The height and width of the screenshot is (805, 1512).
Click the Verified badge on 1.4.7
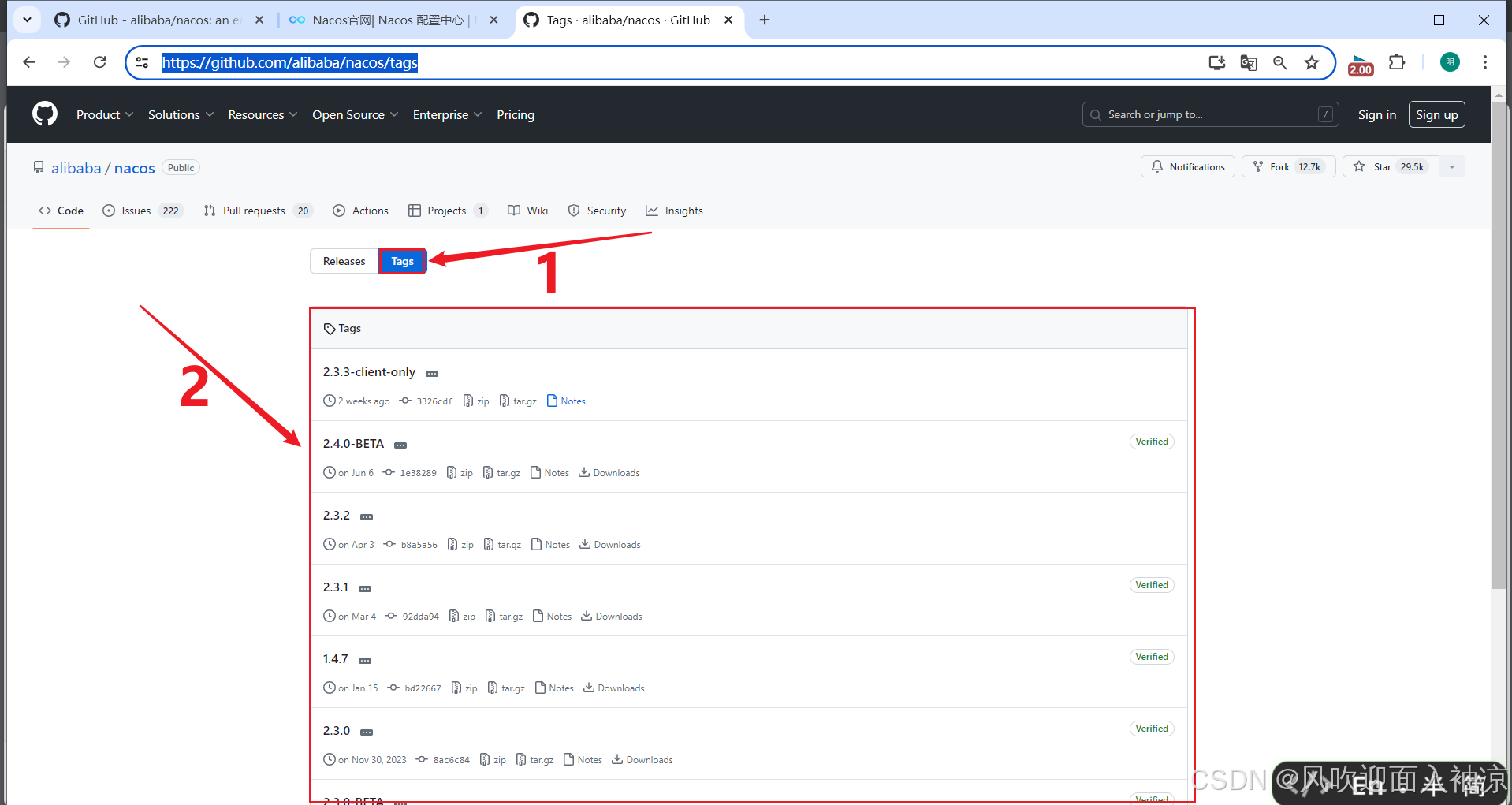click(x=1152, y=657)
